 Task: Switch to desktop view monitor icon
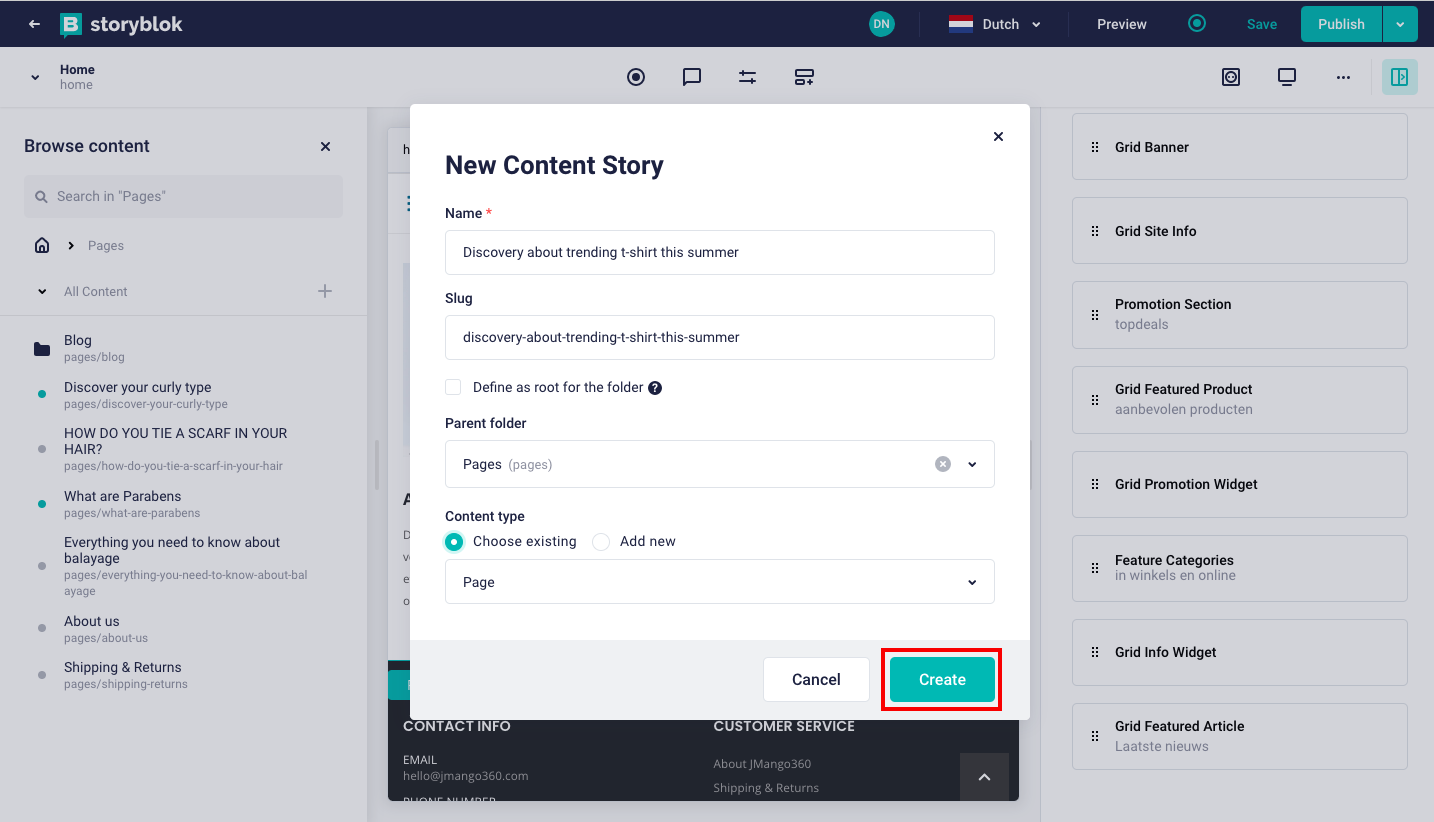coord(1287,77)
